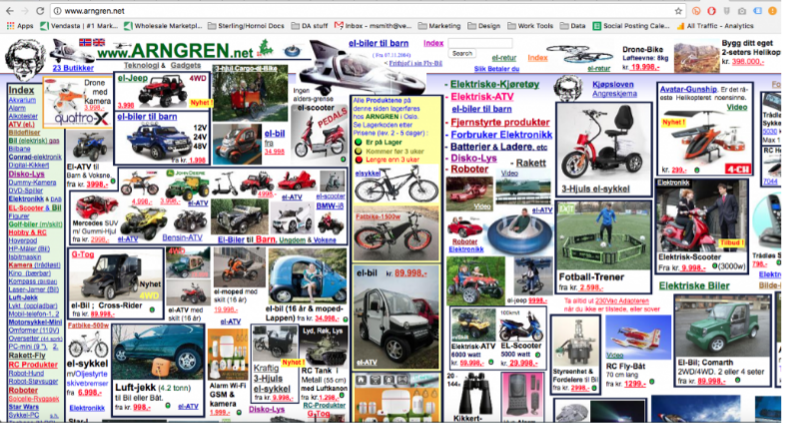This screenshot has height=427, width=785.
Task: Select Hobby & RC in the sidebar index
Action: pos(27,232)
